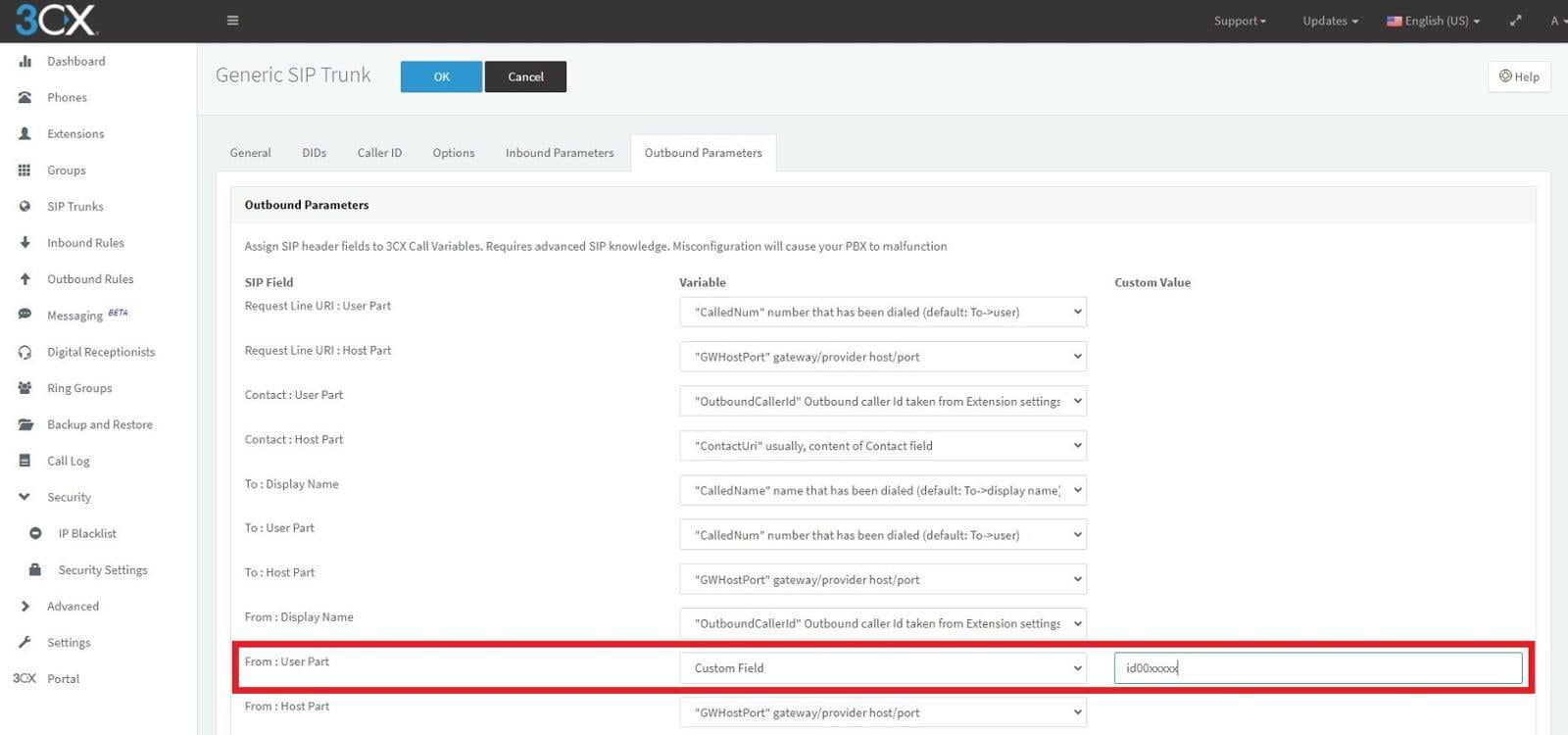1568x735 pixels.
Task: Click the Extensions person icon
Action: point(24,133)
